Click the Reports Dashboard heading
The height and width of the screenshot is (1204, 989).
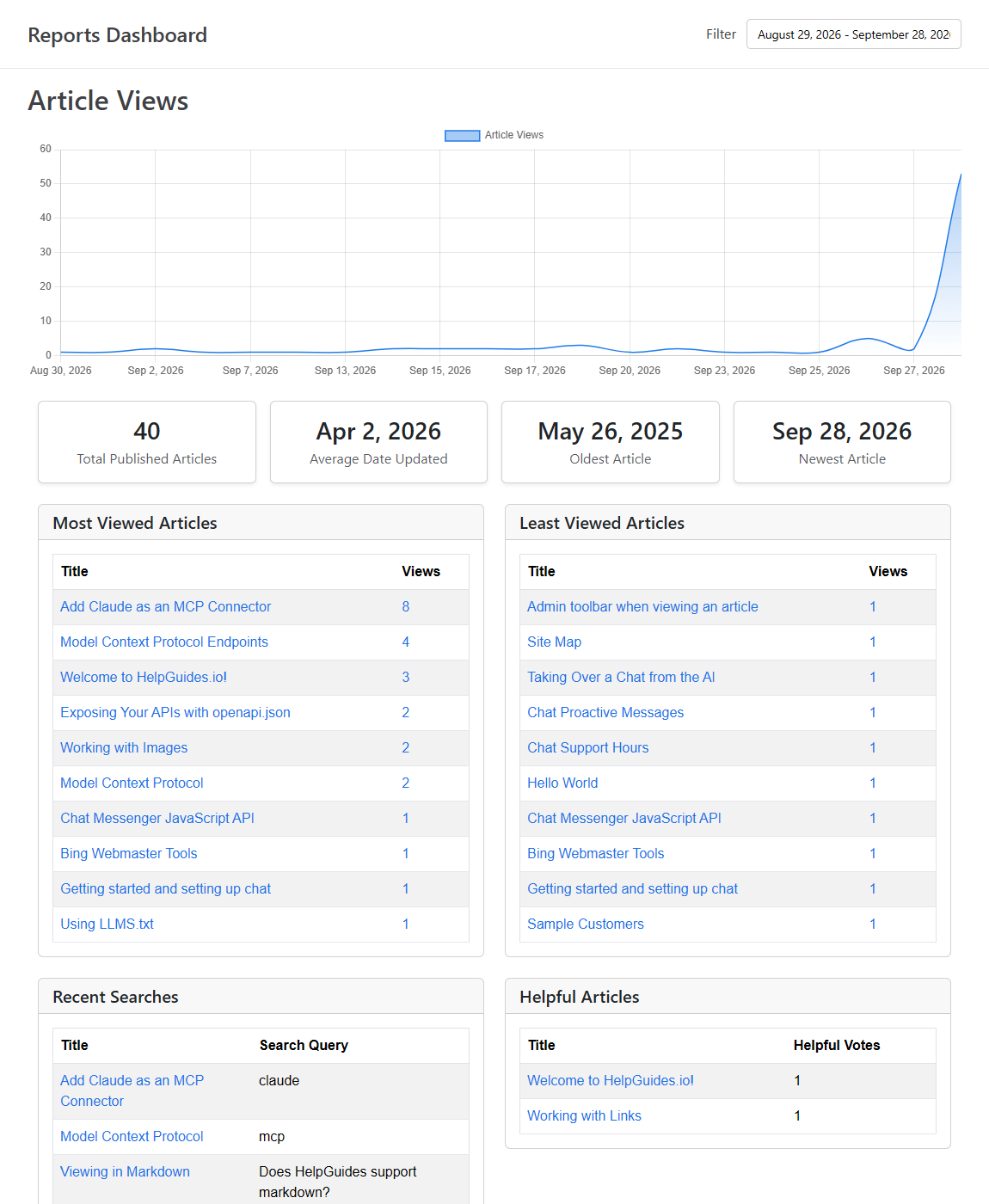point(117,35)
